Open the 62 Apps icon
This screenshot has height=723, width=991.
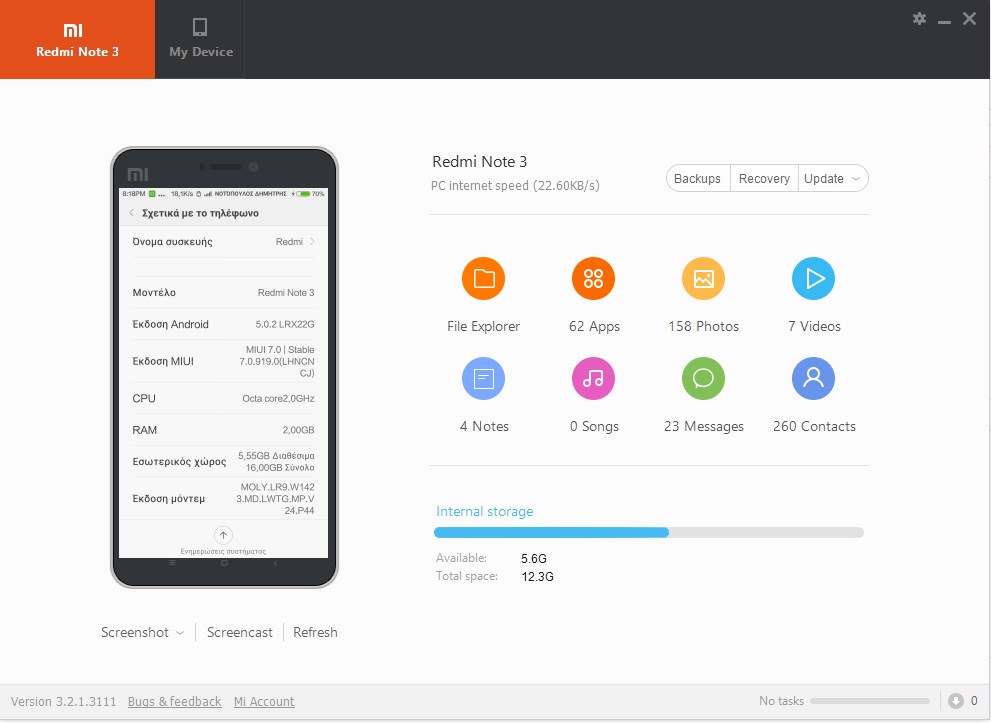[593, 279]
